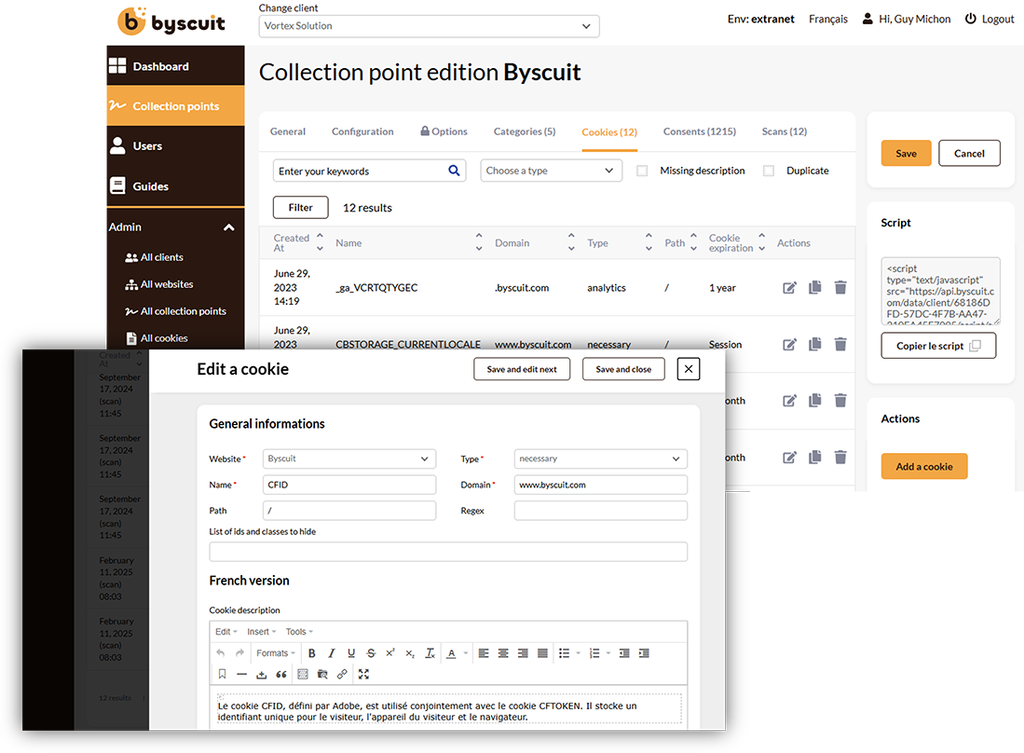Clear formatting in the description editor
This screenshot has width=1024, height=753.
coord(430,653)
